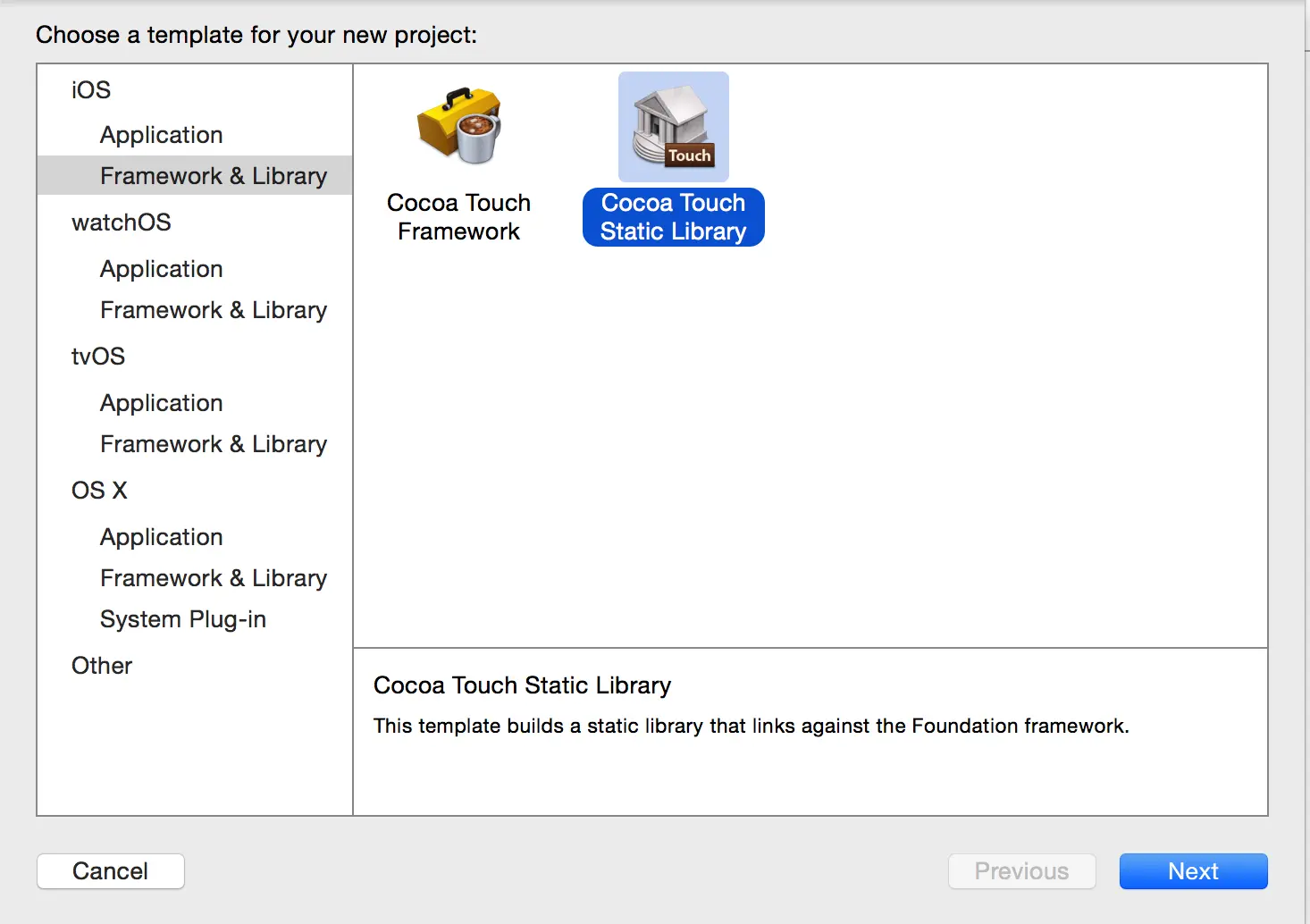This screenshot has width=1310, height=924.
Task: Open Application under OS X
Action: pyautogui.click(x=162, y=537)
